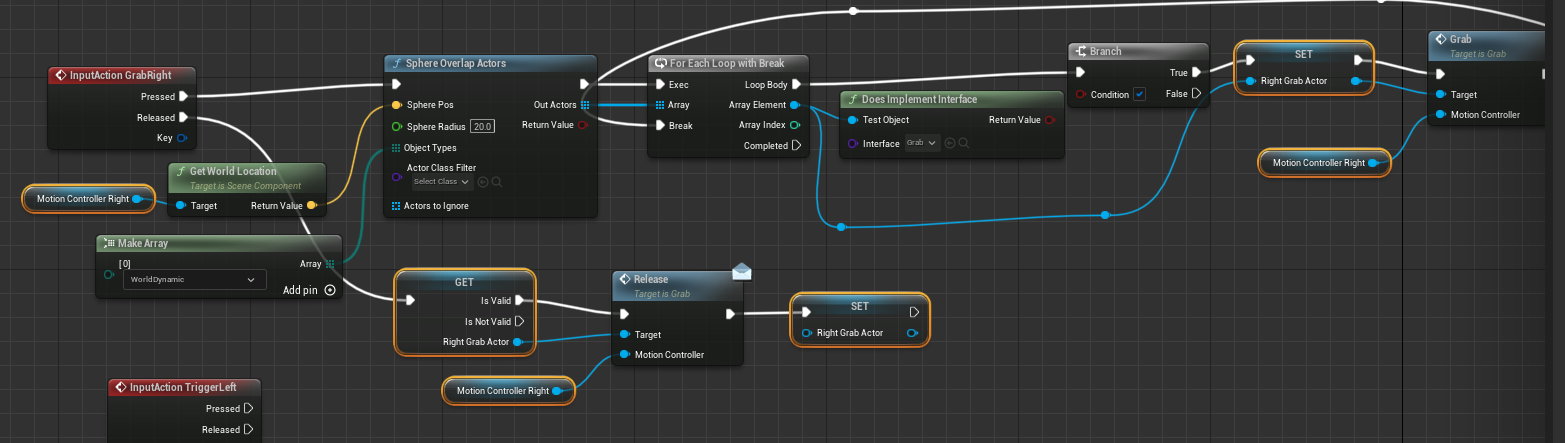Click the Actors to Ignore pin
Image resolution: width=1565 pixels, height=443 pixels.
click(396, 206)
